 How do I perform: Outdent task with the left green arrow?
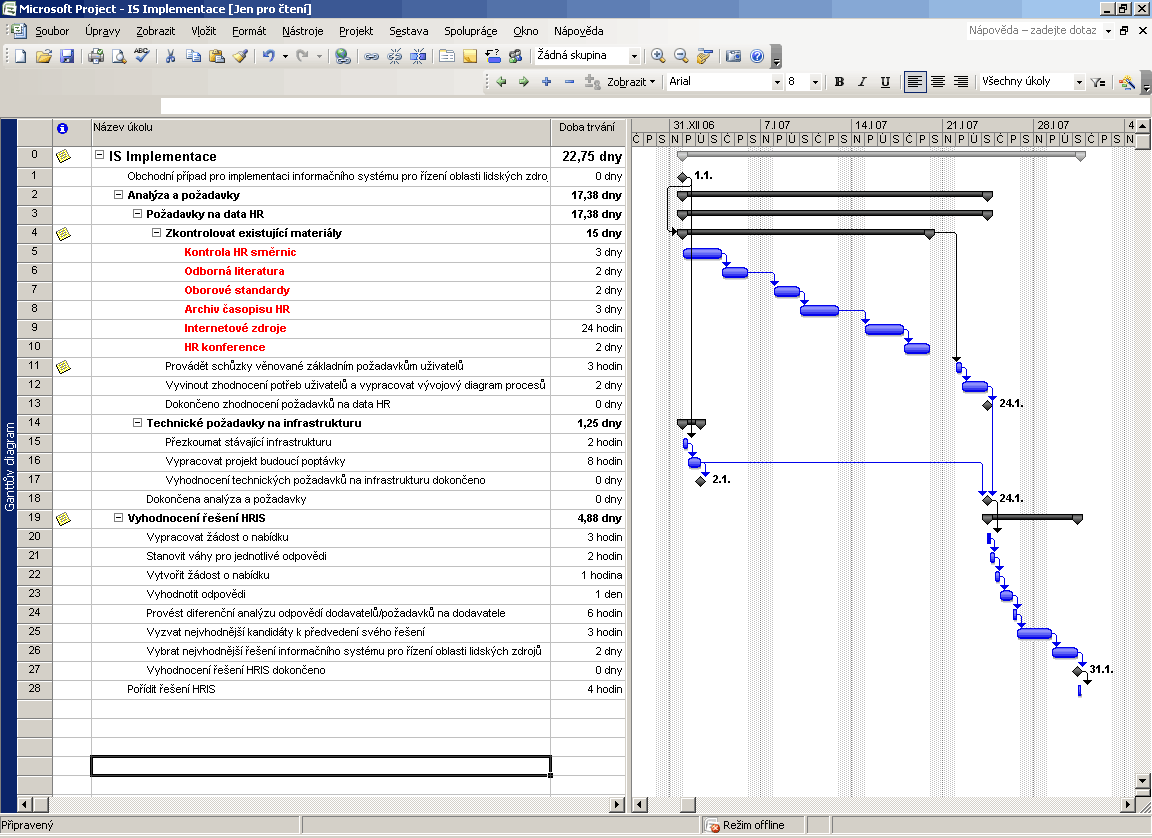pyautogui.click(x=502, y=82)
